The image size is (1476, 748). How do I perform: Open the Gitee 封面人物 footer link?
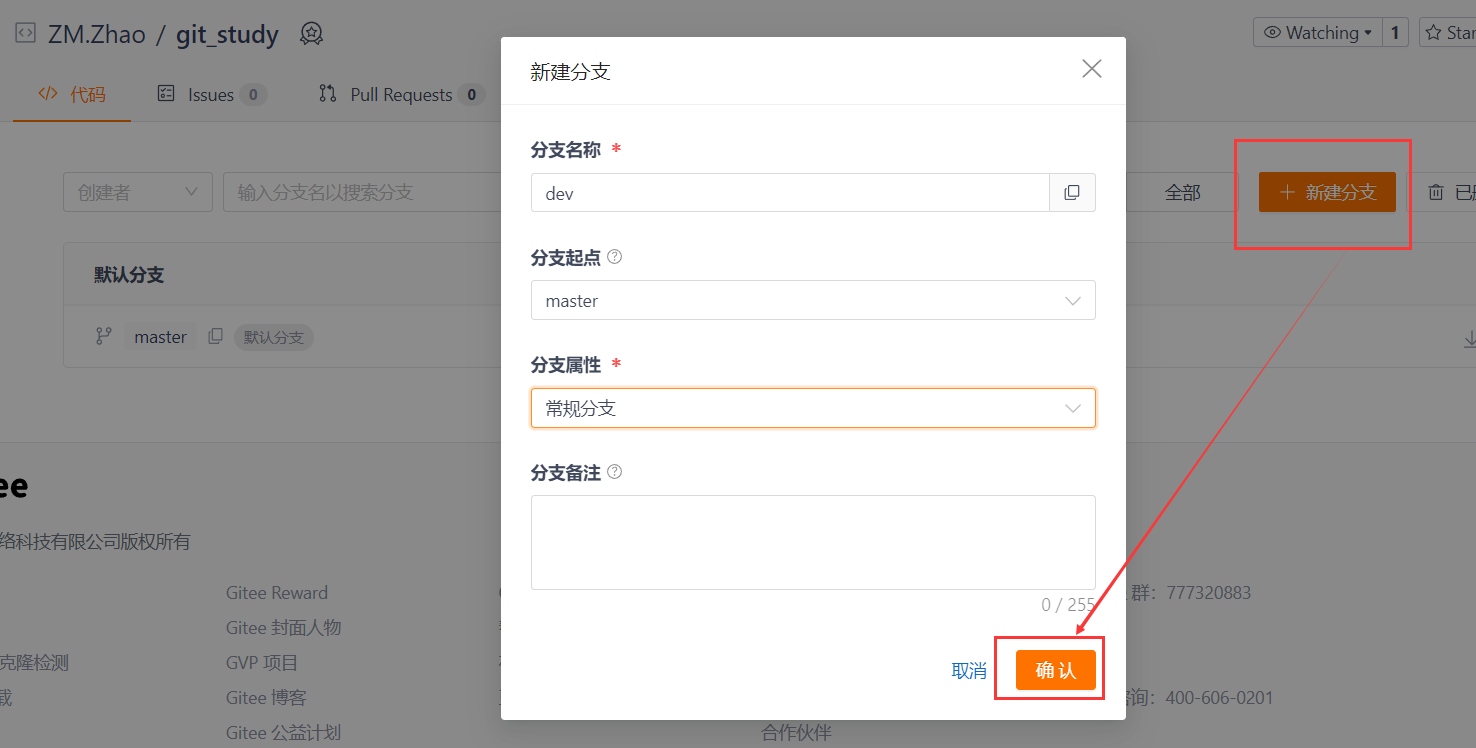point(284,628)
